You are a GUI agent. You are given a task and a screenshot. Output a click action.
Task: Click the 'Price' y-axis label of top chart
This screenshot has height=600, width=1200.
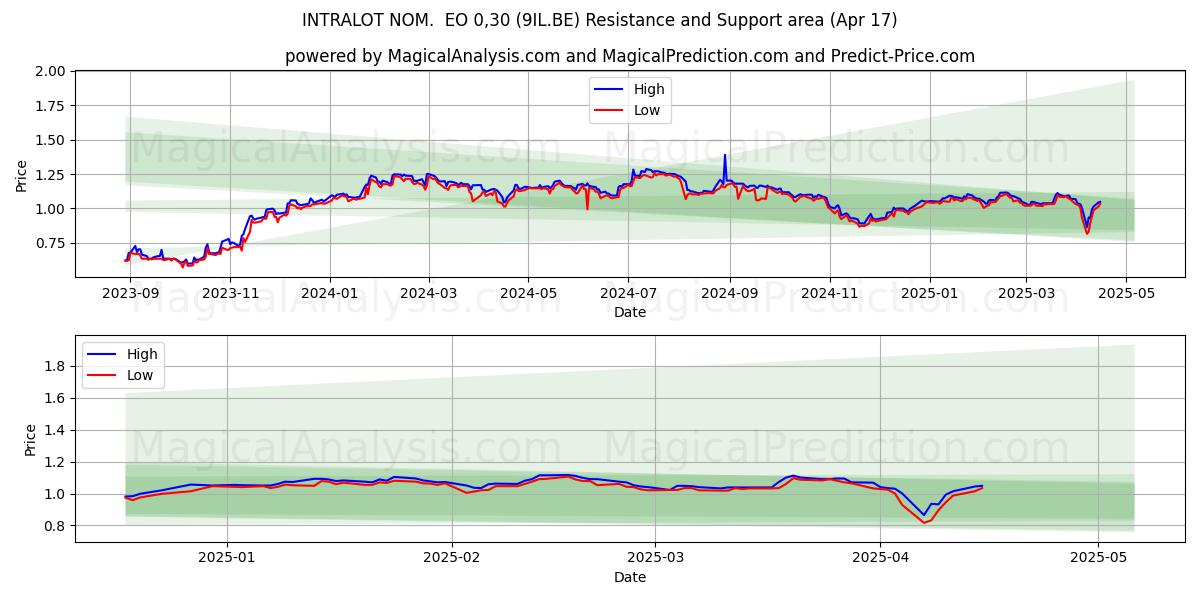(22, 174)
